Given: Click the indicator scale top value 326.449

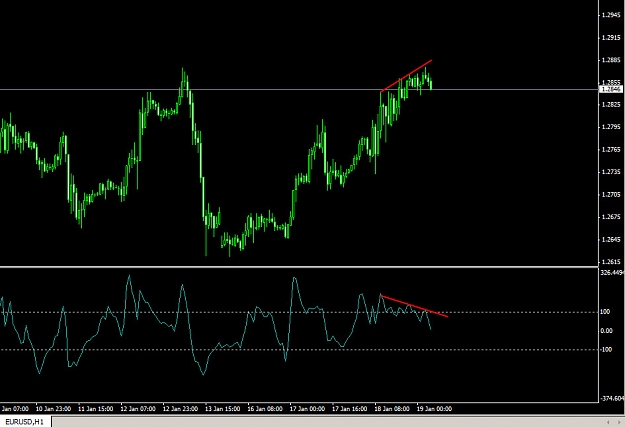Looking at the screenshot, I should click(x=612, y=272).
